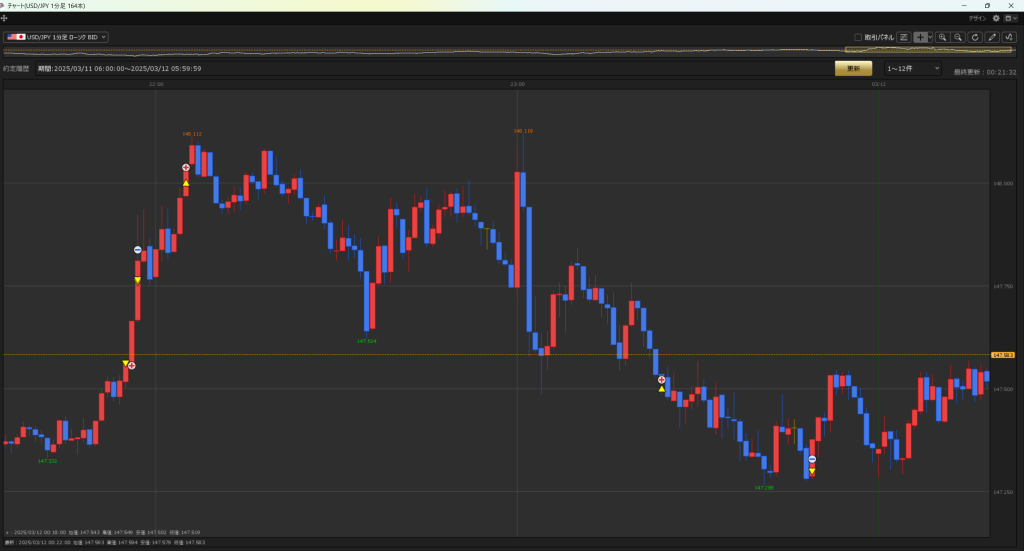Zoom in on the chart
The width and height of the screenshot is (1024, 551).
click(x=943, y=37)
